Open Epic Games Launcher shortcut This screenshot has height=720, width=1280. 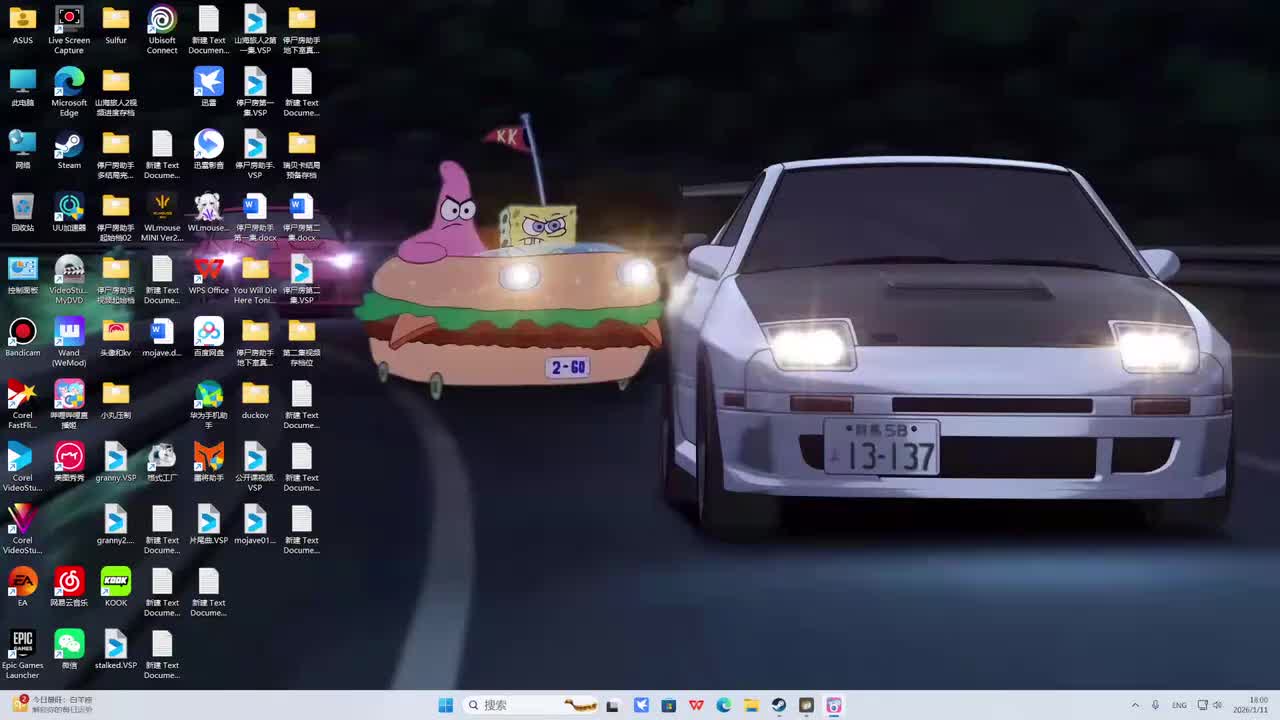[x=23, y=655]
